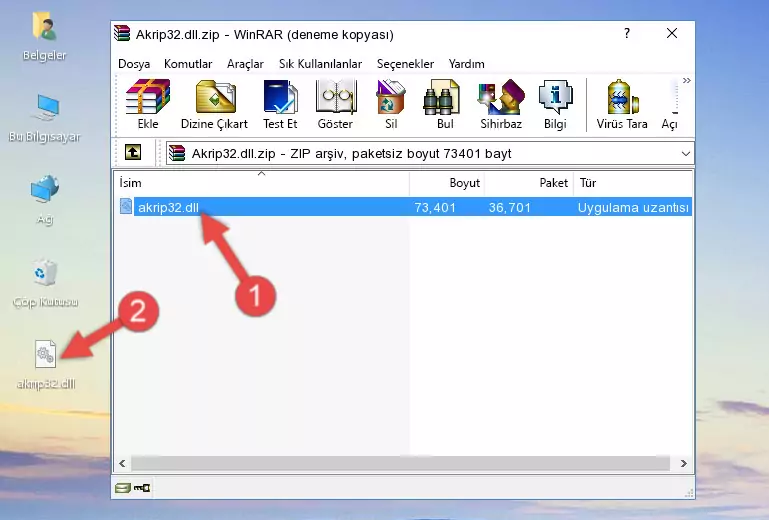This screenshot has height=520, width=769.
Task: Click the Sil delete icon
Action: (391, 104)
